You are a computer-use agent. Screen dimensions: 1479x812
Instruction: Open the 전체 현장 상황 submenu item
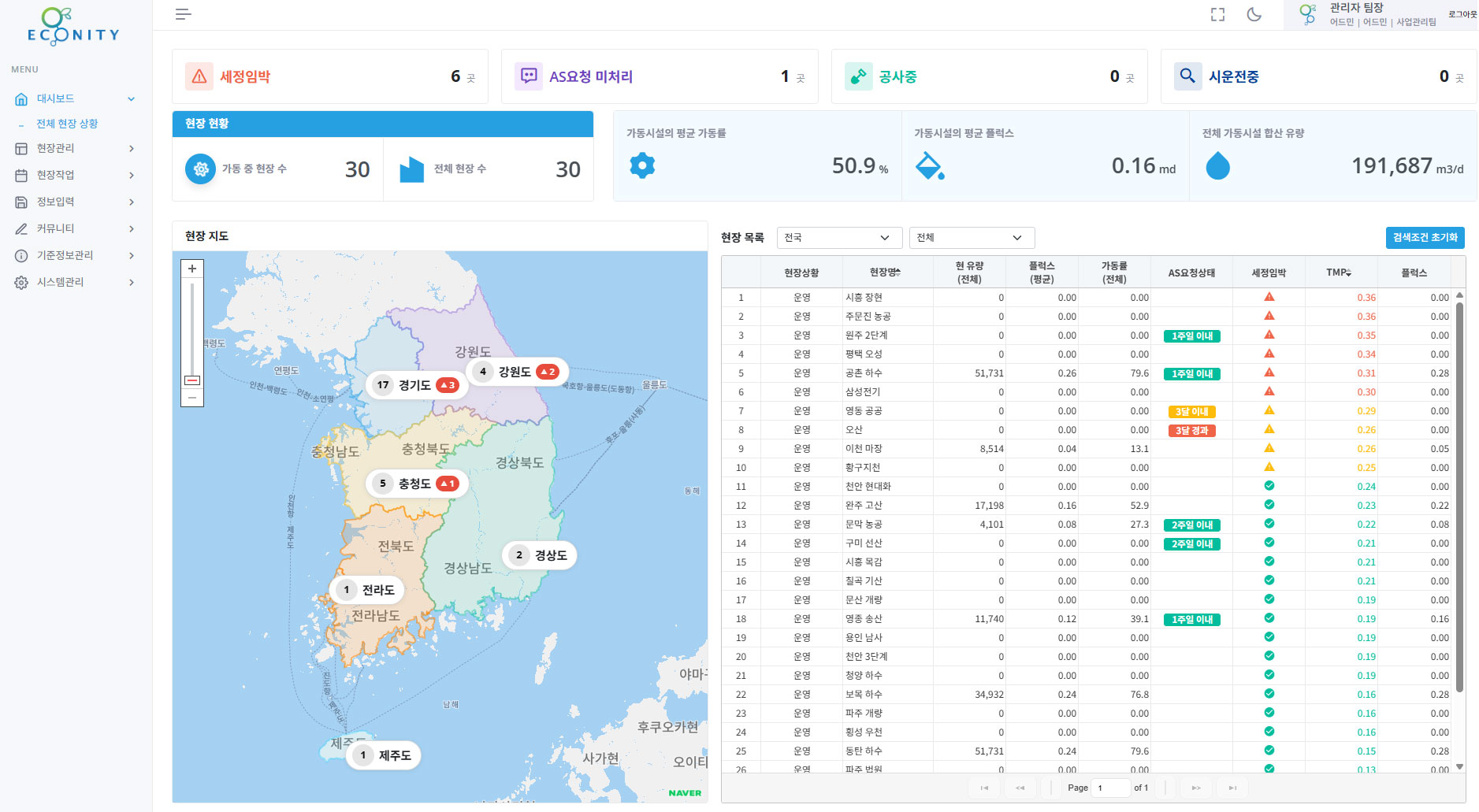[x=67, y=124]
